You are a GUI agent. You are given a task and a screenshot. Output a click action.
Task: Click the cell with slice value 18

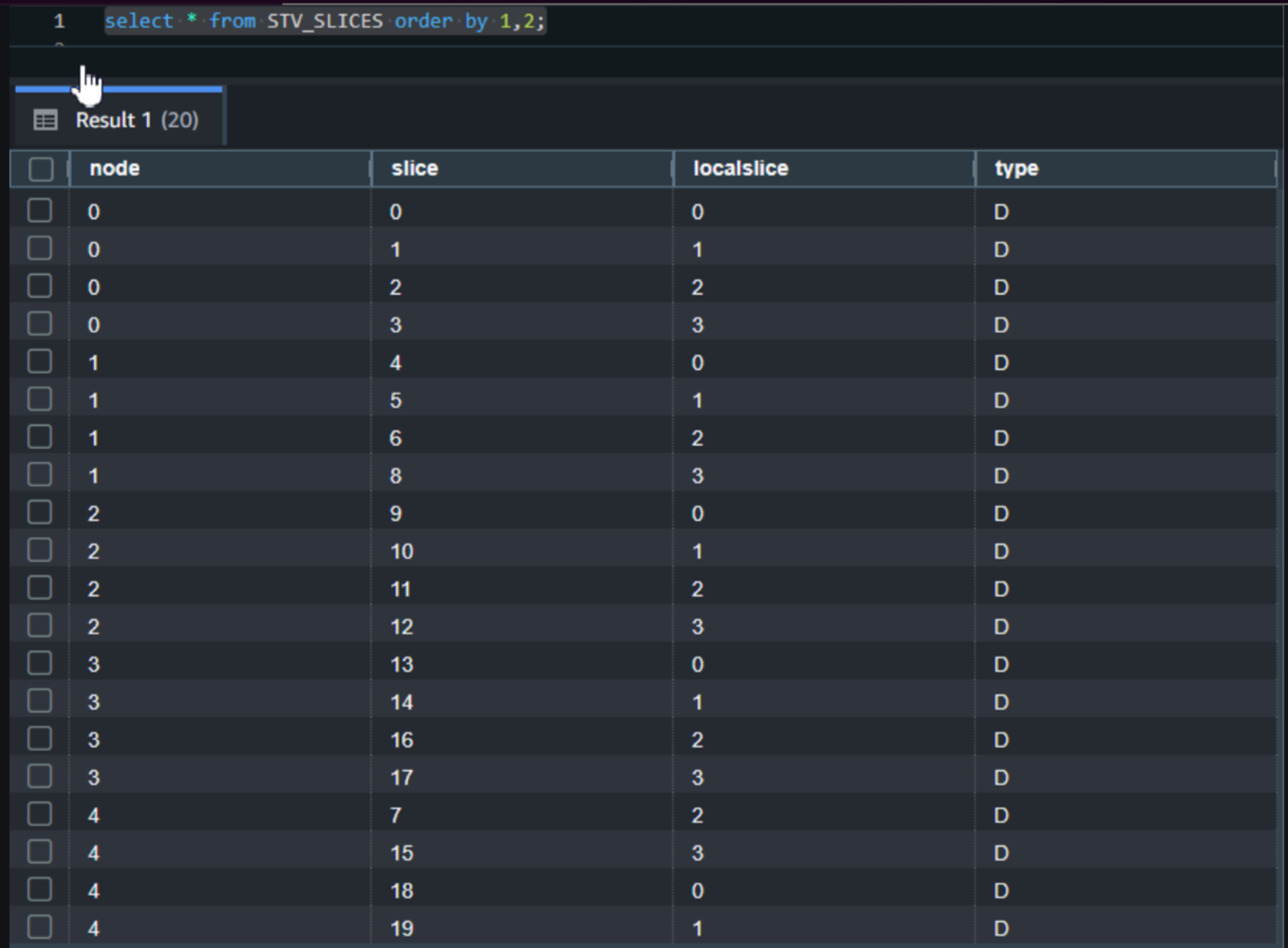coord(402,891)
